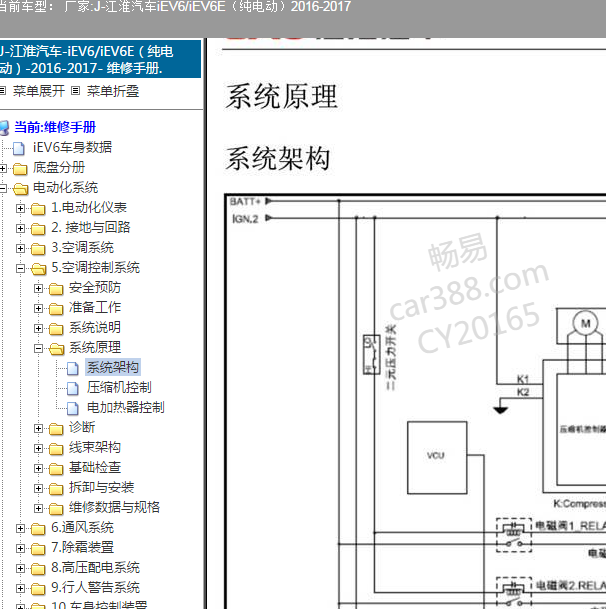Open the 电加热器控制 page
606x609 pixels.
(125, 407)
